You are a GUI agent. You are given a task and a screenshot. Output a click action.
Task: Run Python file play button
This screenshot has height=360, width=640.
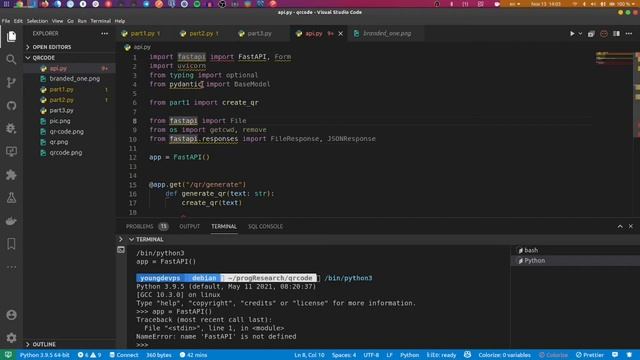pos(572,33)
